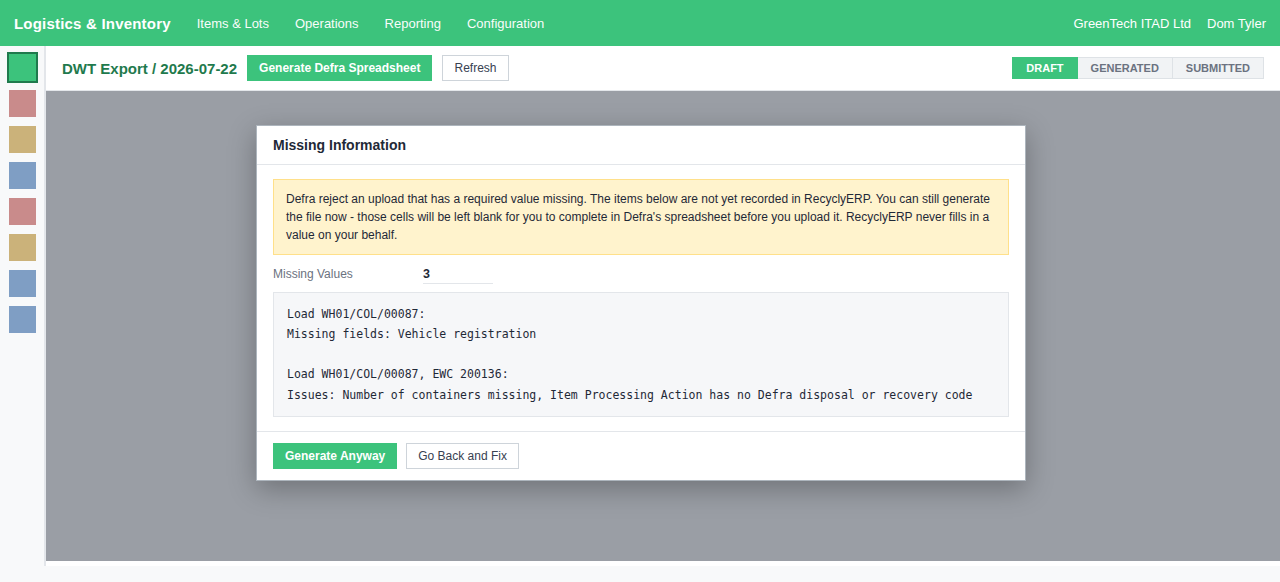Click the bottom-most blue sidebar icon
Viewport: 1280px width, 582px height.
click(x=22, y=319)
